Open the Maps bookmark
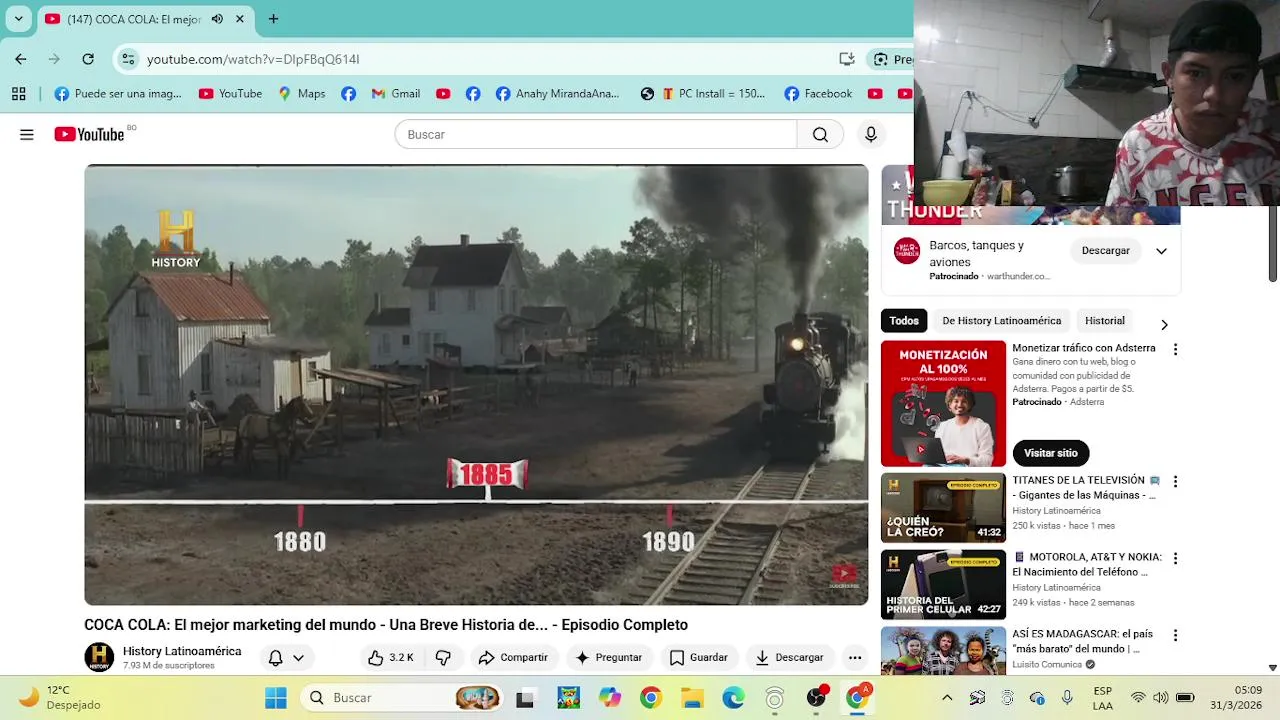Screen dimensions: 1280x720 [x=301, y=94]
